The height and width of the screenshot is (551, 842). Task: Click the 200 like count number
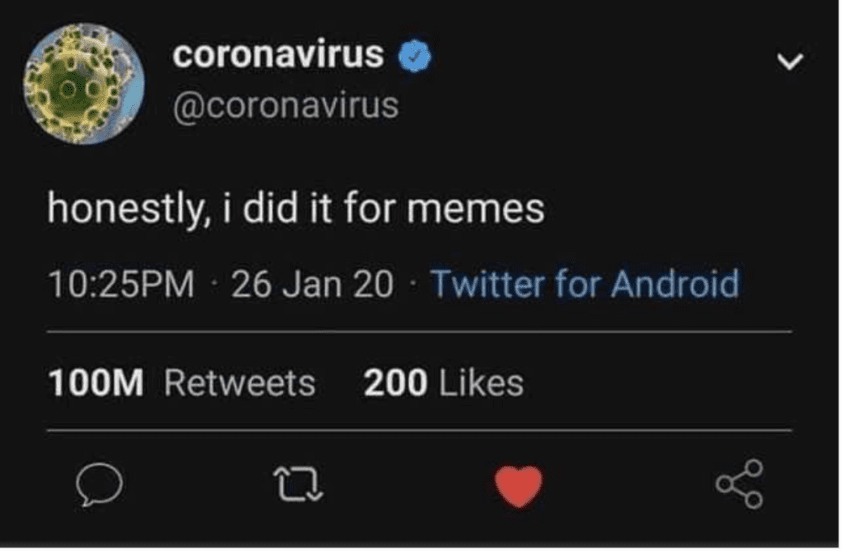point(396,382)
